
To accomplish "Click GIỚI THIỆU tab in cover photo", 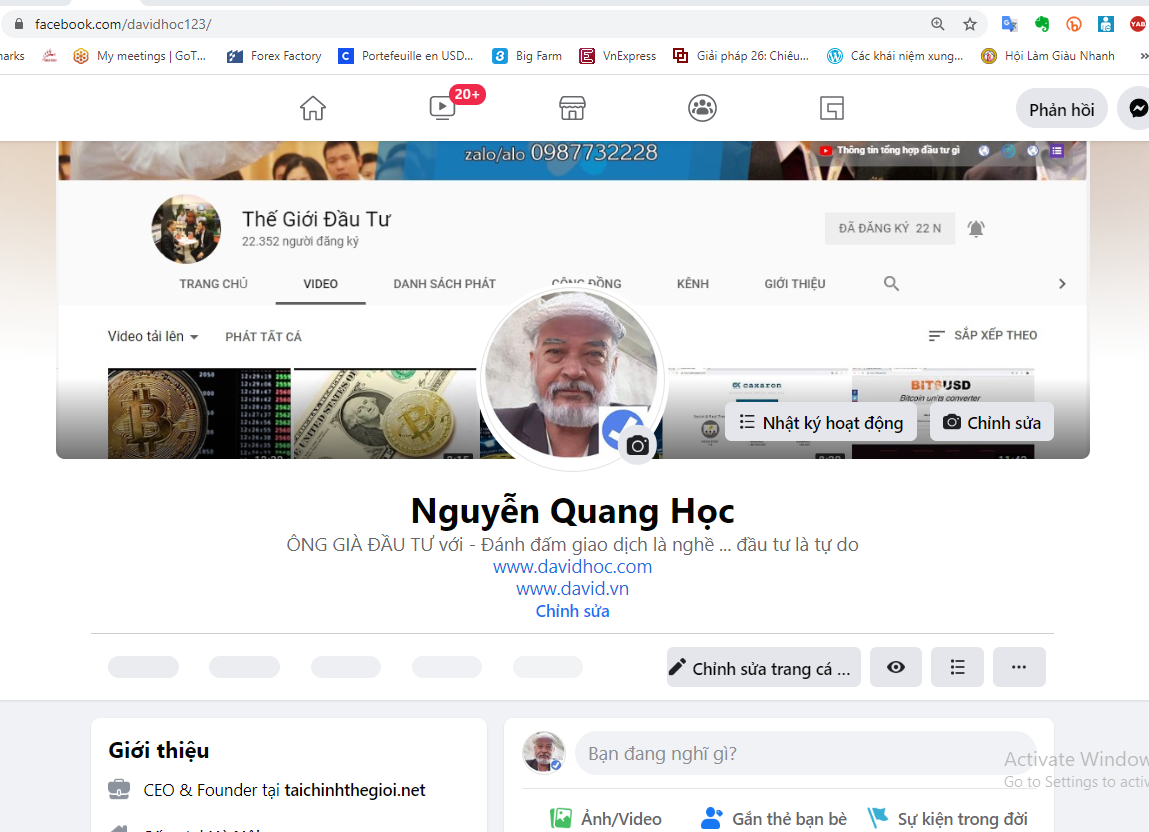I will coord(794,284).
